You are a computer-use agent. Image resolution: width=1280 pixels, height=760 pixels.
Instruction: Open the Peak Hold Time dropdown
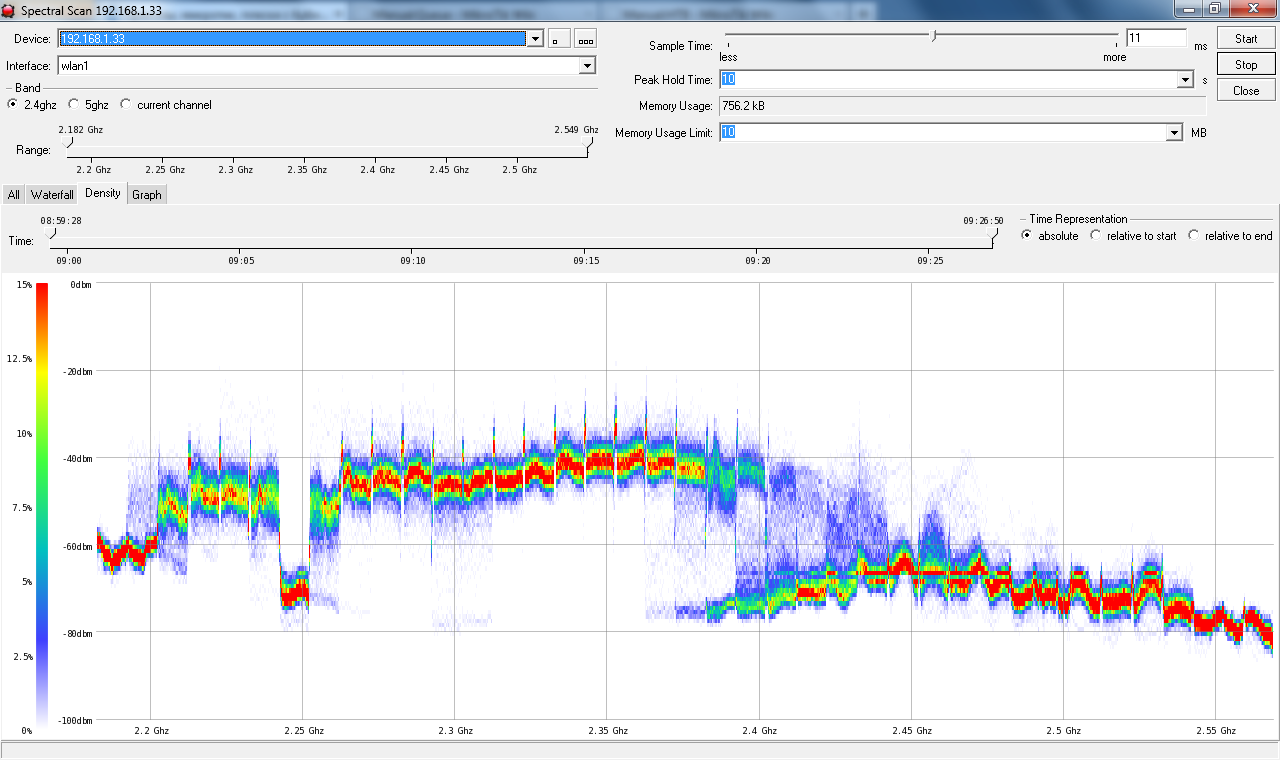point(1186,80)
